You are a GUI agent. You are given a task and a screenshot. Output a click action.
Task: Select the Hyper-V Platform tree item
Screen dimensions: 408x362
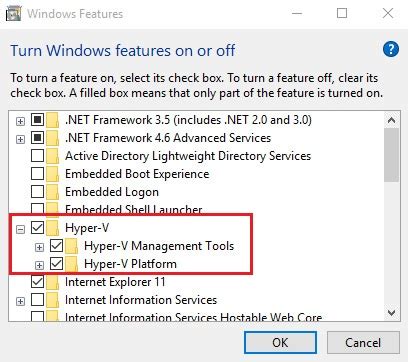point(130,264)
